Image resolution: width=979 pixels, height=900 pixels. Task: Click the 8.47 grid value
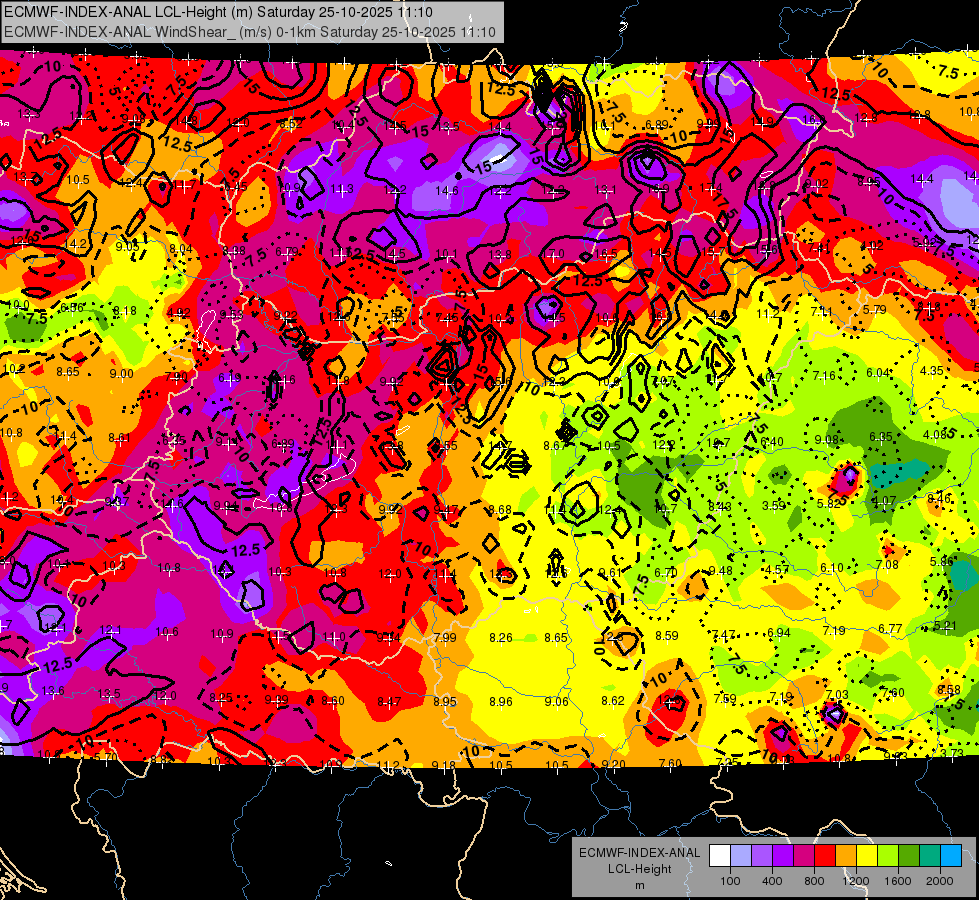[x=389, y=702]
